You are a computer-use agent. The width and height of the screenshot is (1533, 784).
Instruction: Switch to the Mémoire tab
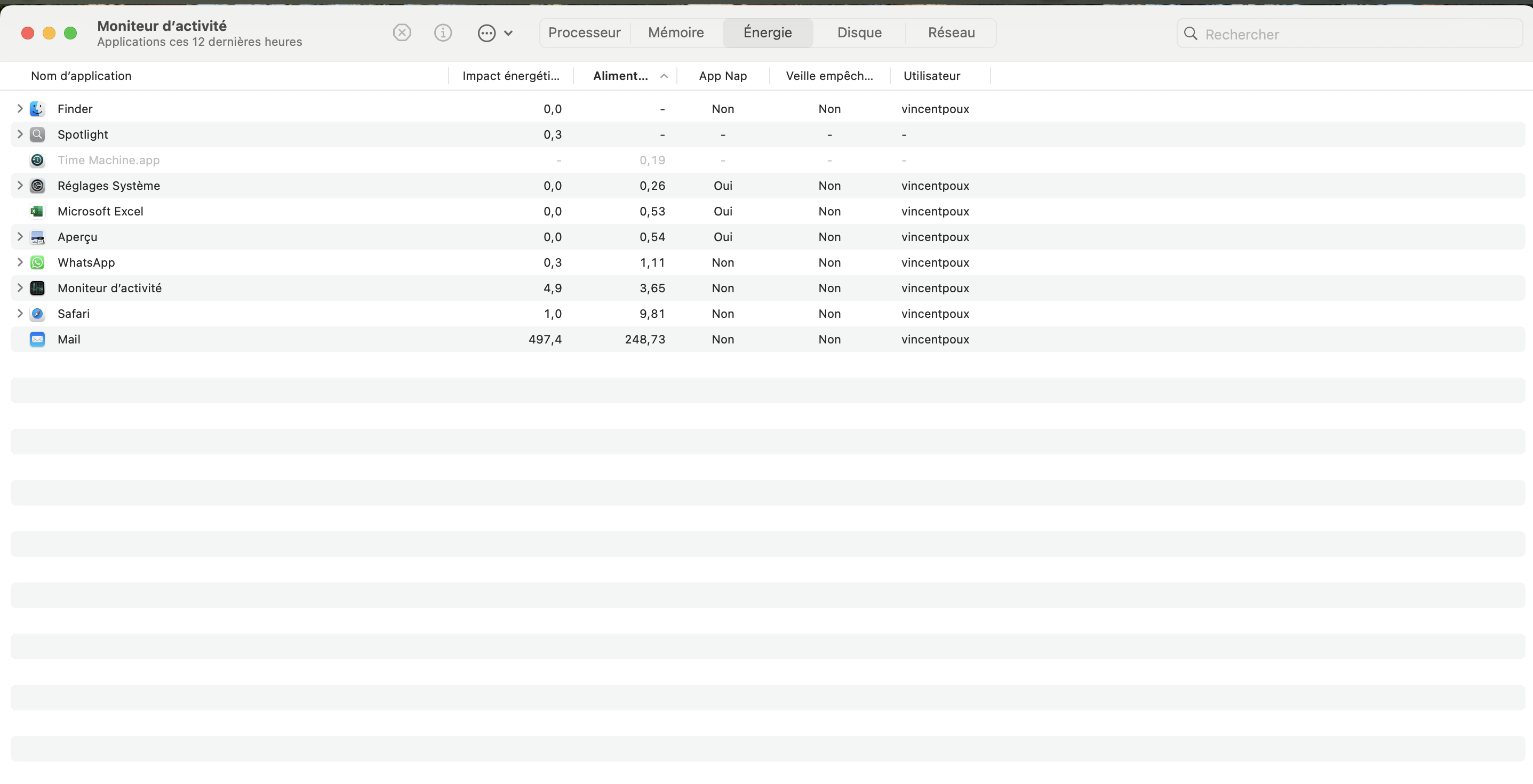tap(675, 33)
